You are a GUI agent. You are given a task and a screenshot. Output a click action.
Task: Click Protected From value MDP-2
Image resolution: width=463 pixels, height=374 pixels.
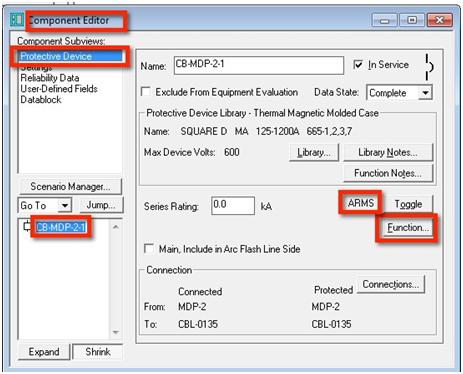point(326,306)
